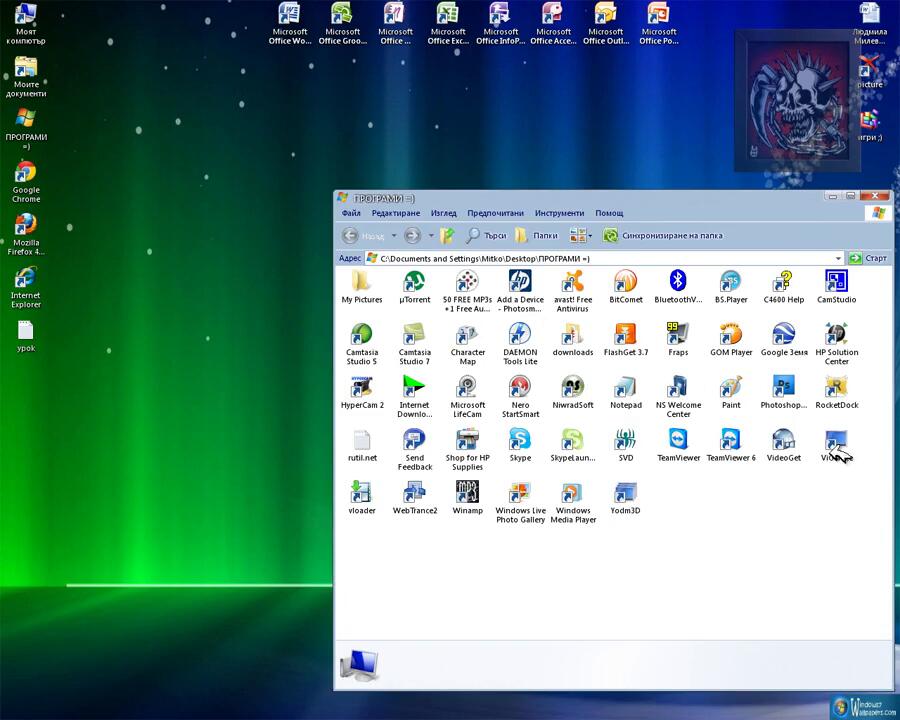Click the Търси search button
This screenshot has height=720, width=900.
click(x=486, y=236)
